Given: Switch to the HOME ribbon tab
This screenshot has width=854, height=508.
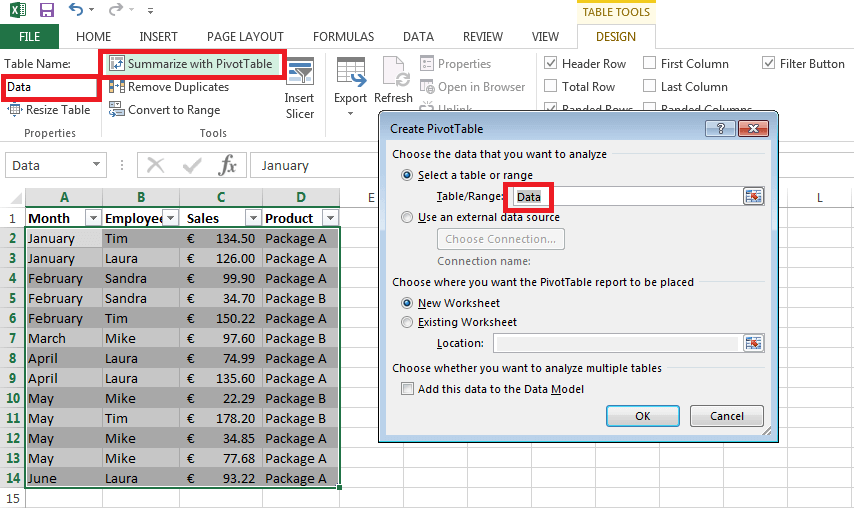Looking at the screenshot, I should click(x=93, y=36).
